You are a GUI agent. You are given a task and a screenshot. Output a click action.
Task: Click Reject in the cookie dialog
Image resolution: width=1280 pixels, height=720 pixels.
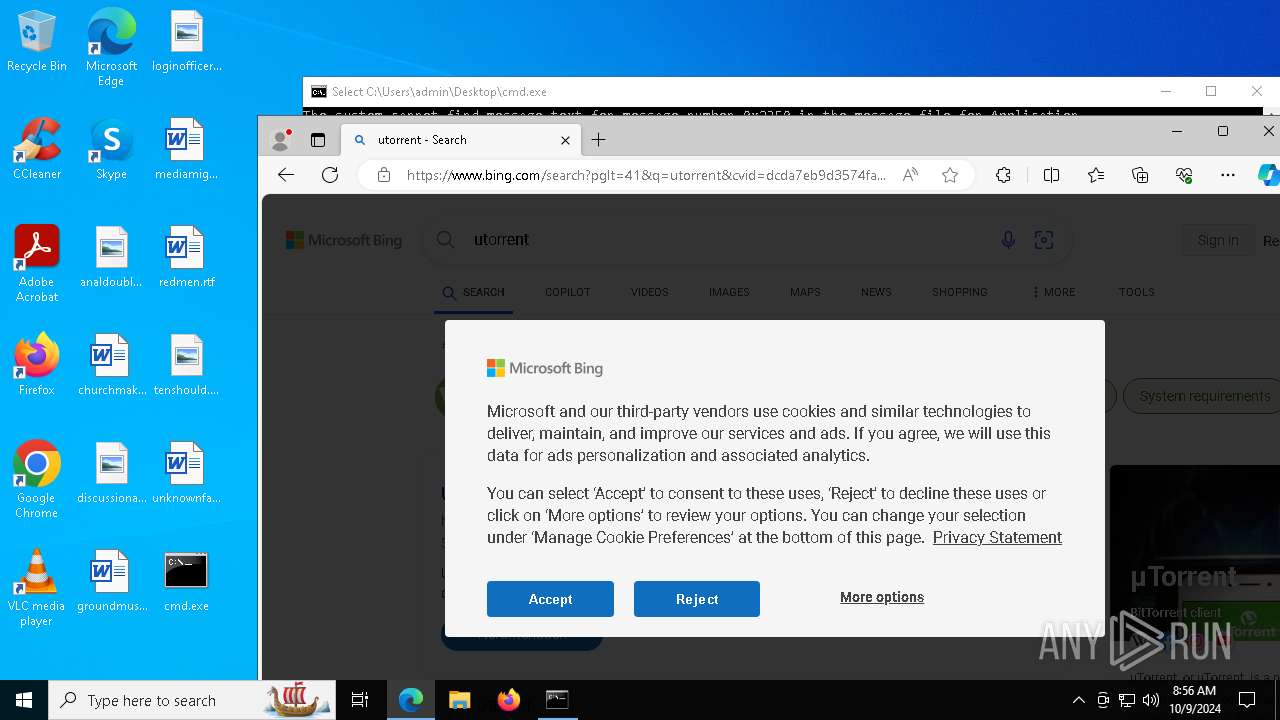[697, 599]
